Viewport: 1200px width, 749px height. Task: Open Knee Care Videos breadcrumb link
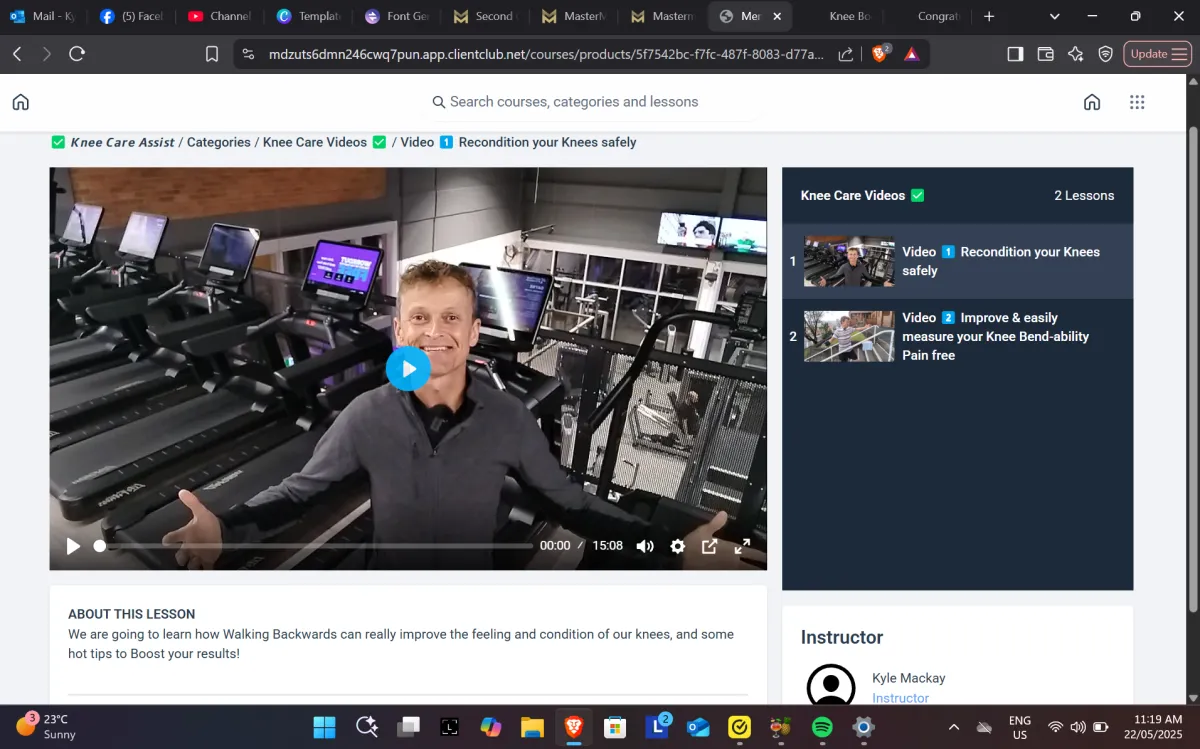pyautogui.click(x=315, y=142)
